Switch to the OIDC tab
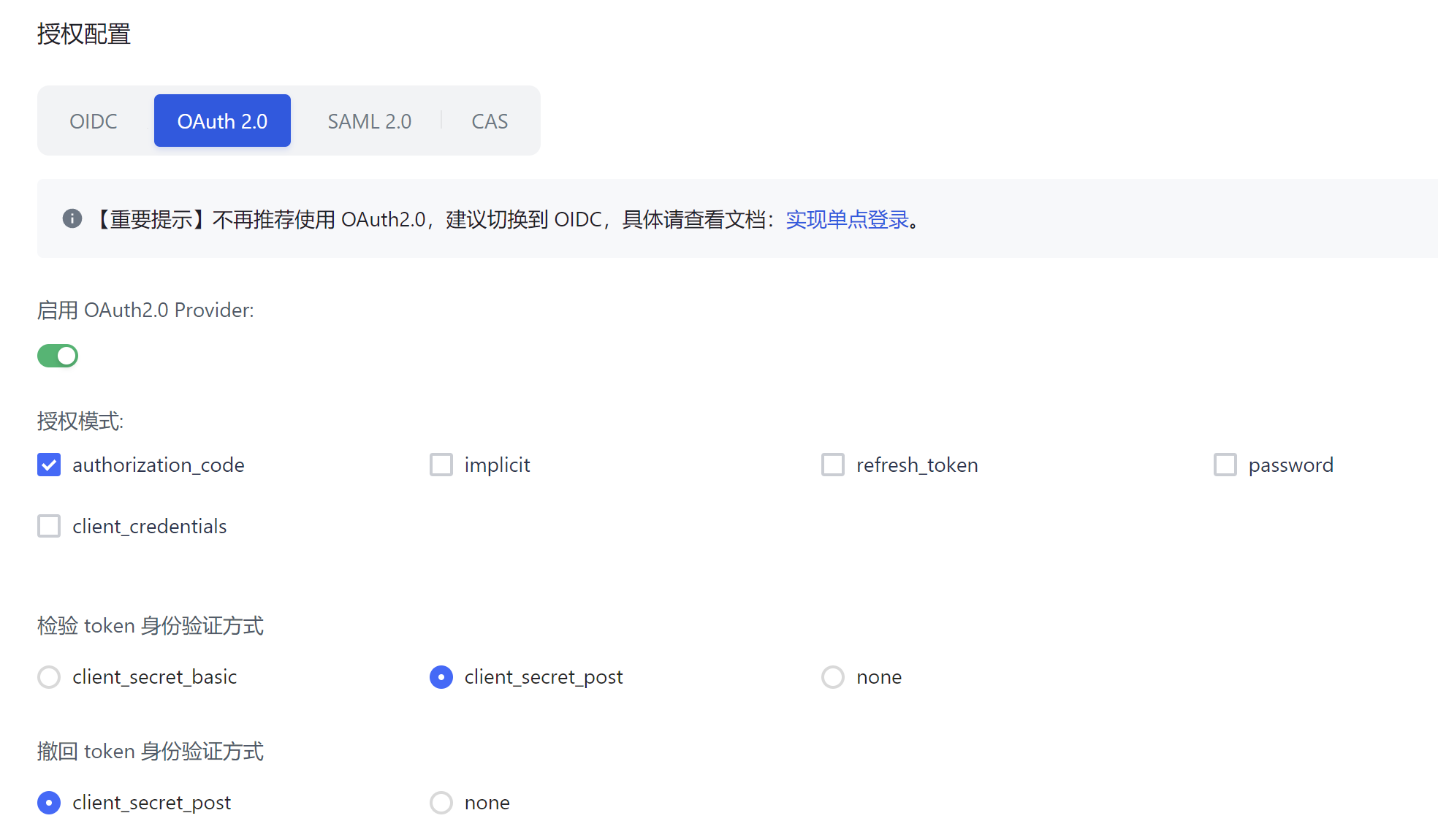The width and height of the screenshot is (1438, 840). [x=93, y=121]
